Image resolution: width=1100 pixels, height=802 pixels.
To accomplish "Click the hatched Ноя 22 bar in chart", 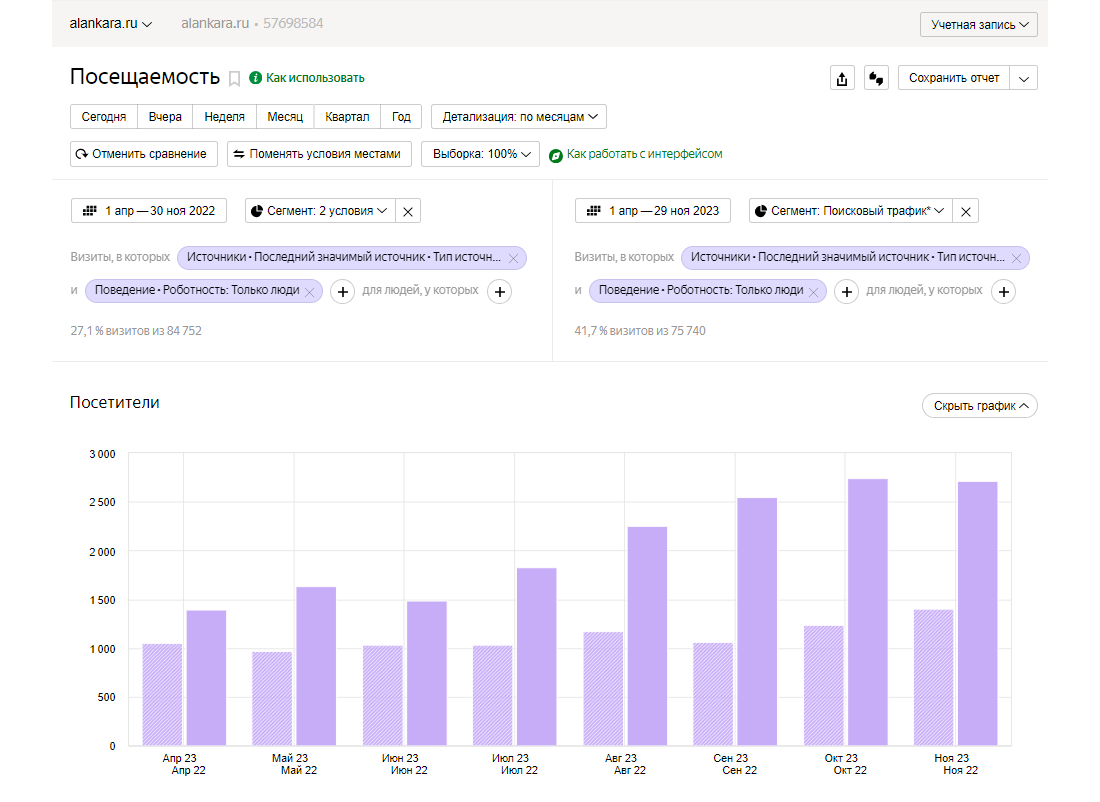I will coord(933,678).
